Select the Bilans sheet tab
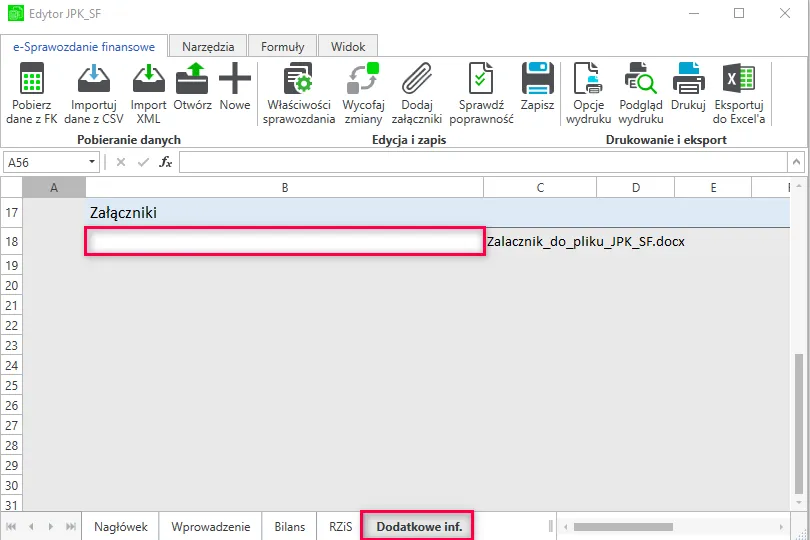810x540 pixels. [x=289, y=526]
